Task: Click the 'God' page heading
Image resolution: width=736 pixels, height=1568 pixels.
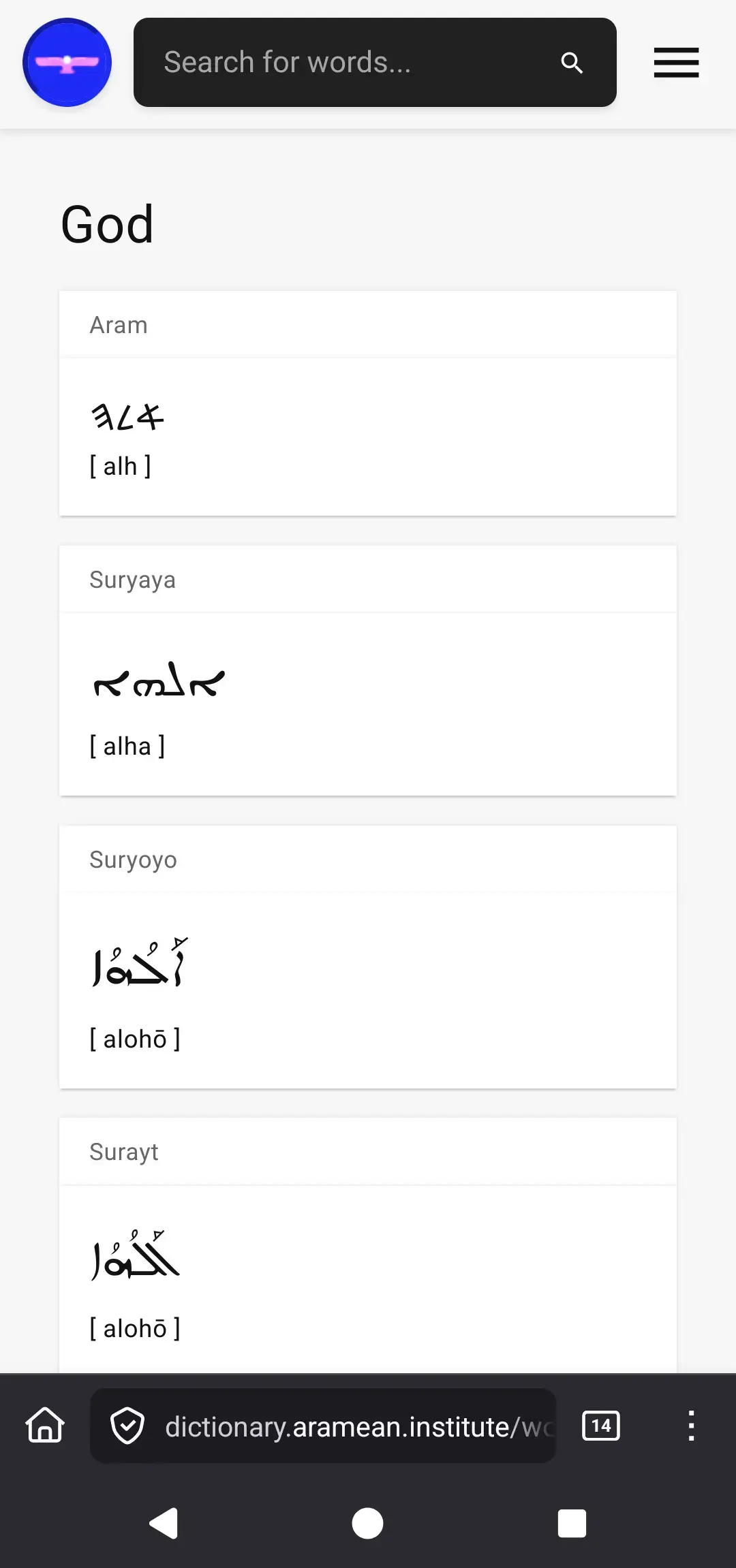Action: [107, 224]
